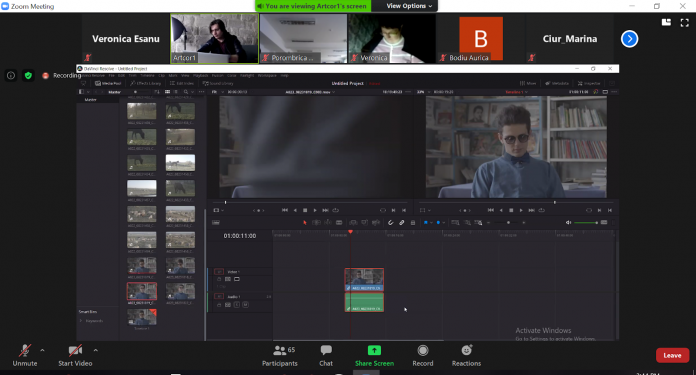
Task: Open Zoom View Options dropdown
Action: [409, 6]
